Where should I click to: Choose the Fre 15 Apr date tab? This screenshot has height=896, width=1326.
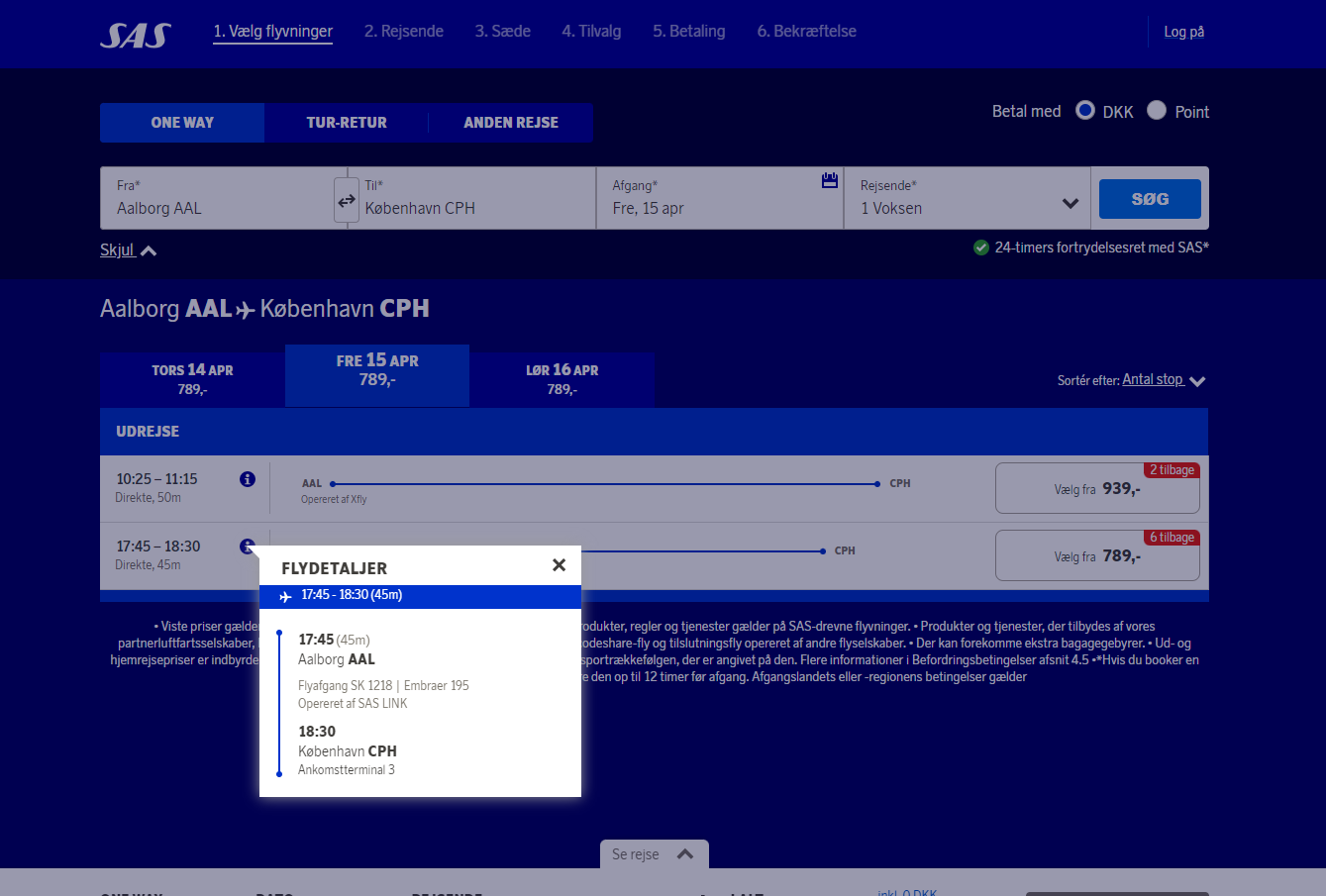(377, 375)
